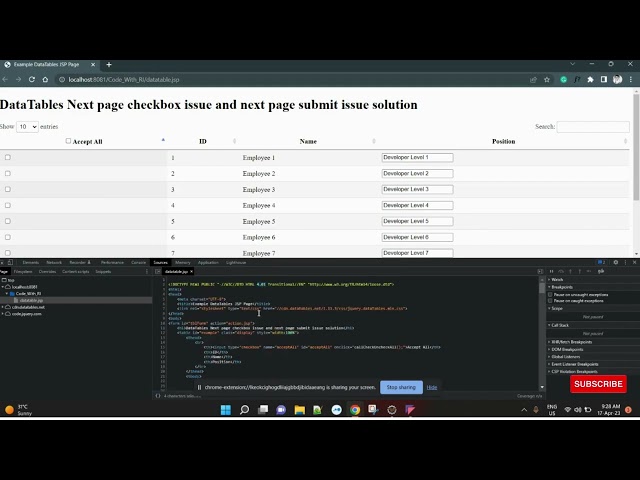Screen dimensions: 640x480
Task: Check the Employee 1 row checkbox
Action: pos(8,157)
